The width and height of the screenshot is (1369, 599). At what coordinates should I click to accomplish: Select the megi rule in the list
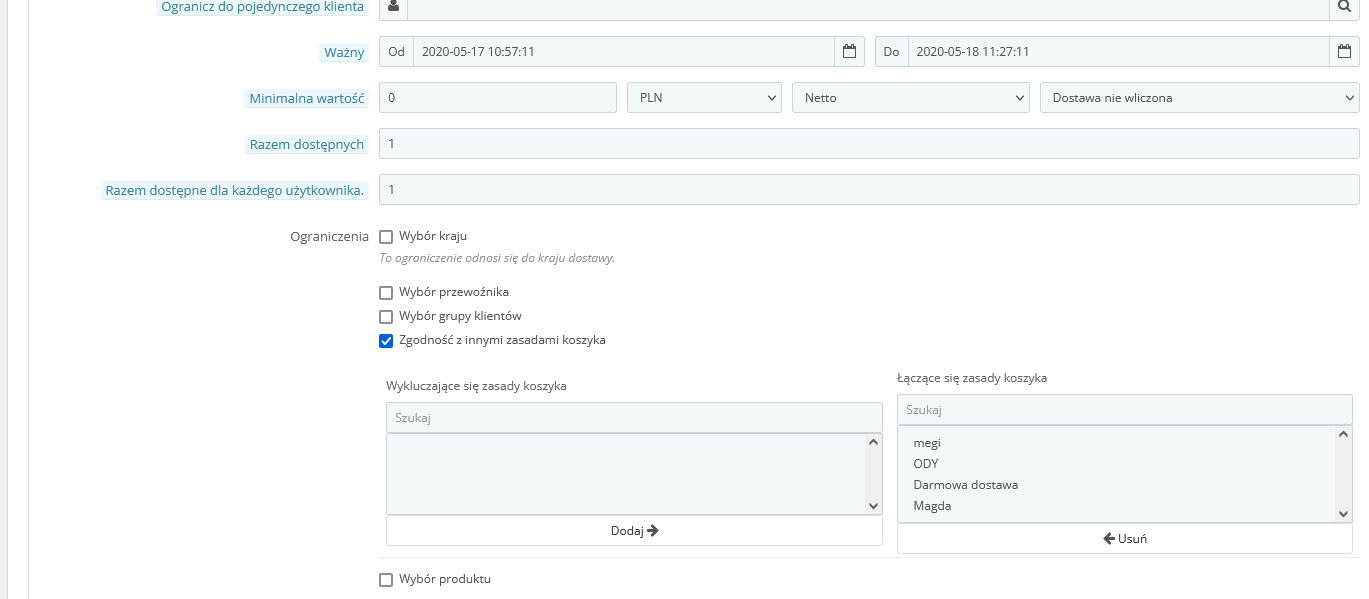click(x=927, y=443)
